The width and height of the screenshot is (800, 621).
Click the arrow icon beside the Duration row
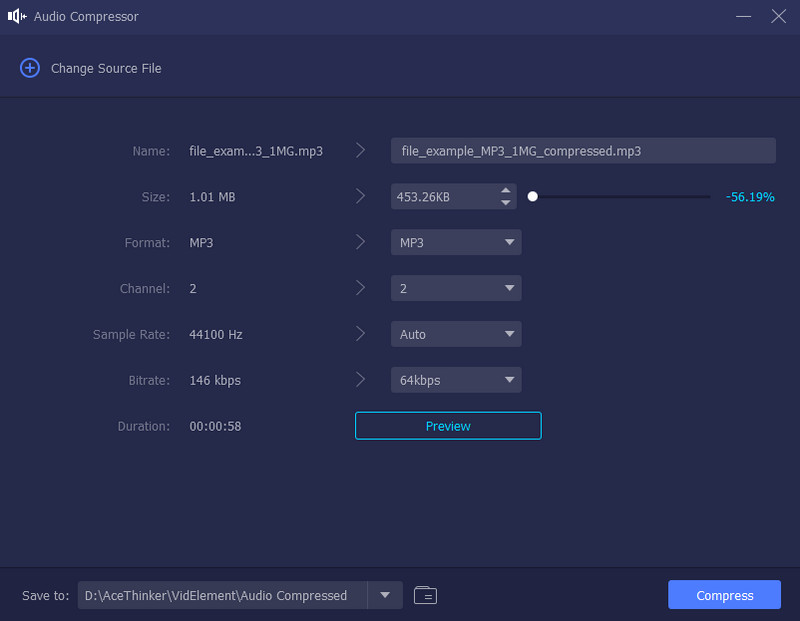360,426
